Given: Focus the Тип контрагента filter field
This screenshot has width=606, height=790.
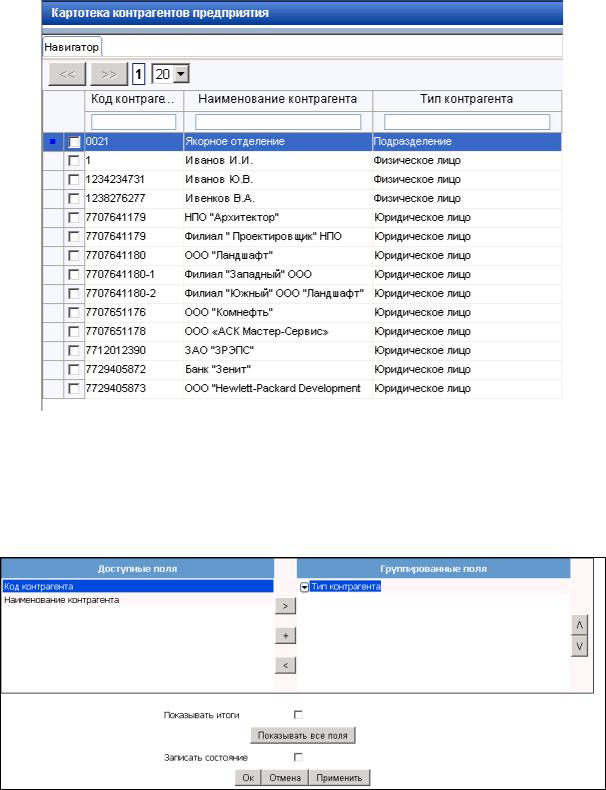Looking at the screenshot, I should click(x=467, y=122).
